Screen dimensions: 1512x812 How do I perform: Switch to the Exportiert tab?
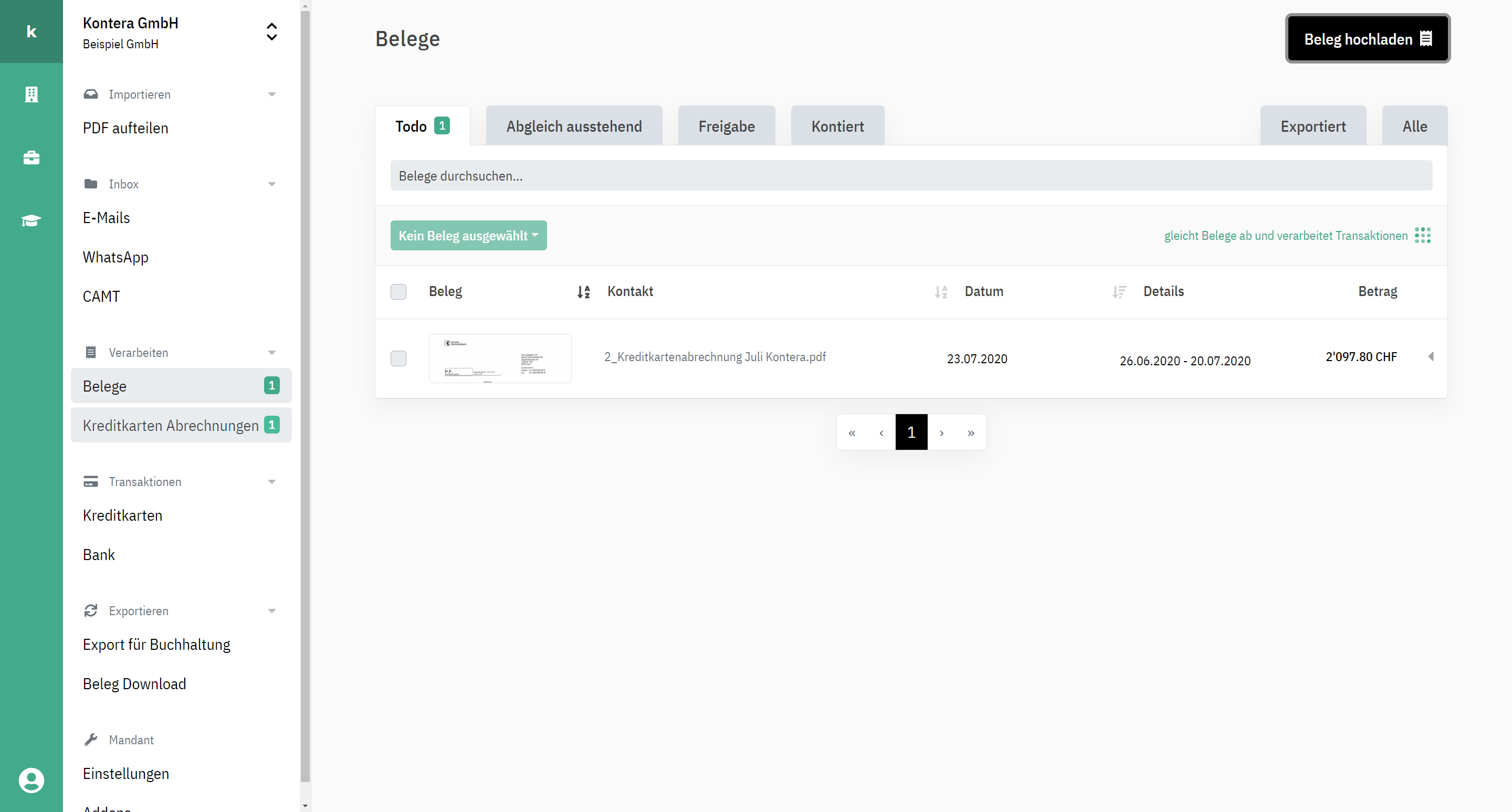(1313, 125)
